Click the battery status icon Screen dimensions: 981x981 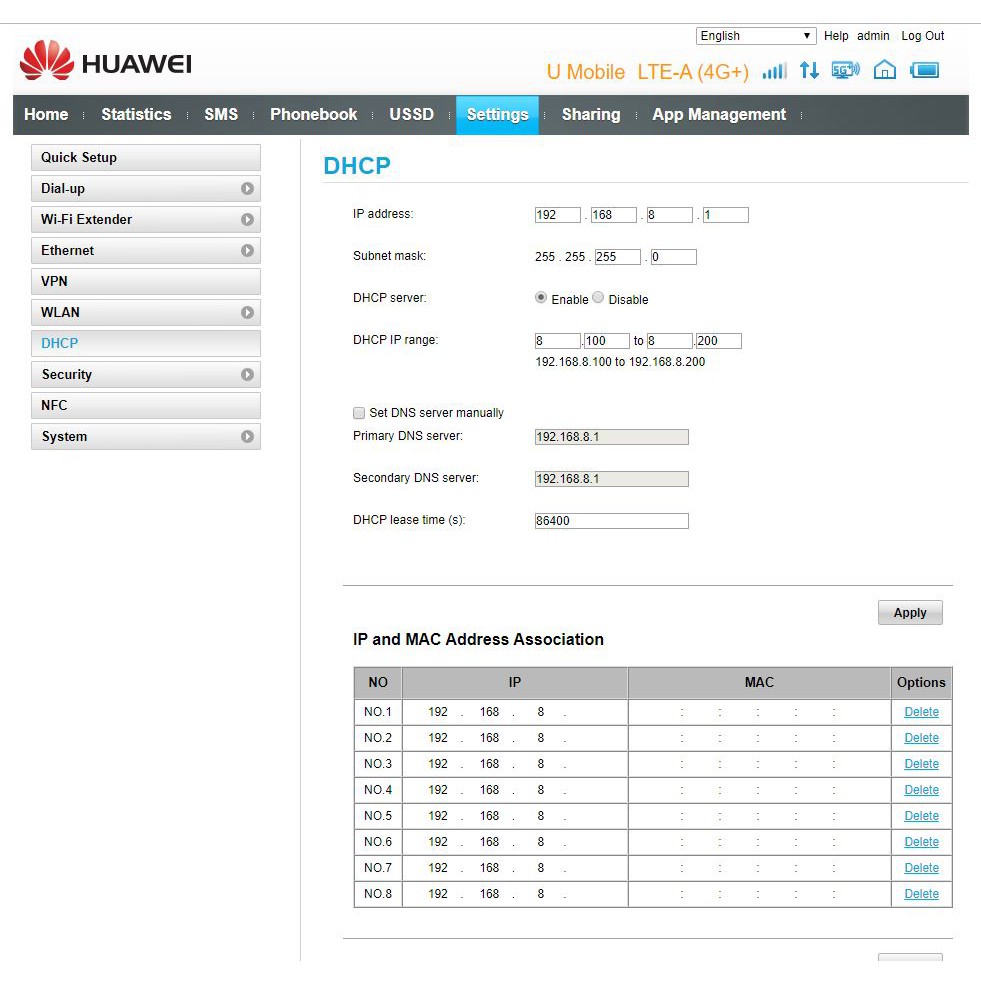pos(923,71)
